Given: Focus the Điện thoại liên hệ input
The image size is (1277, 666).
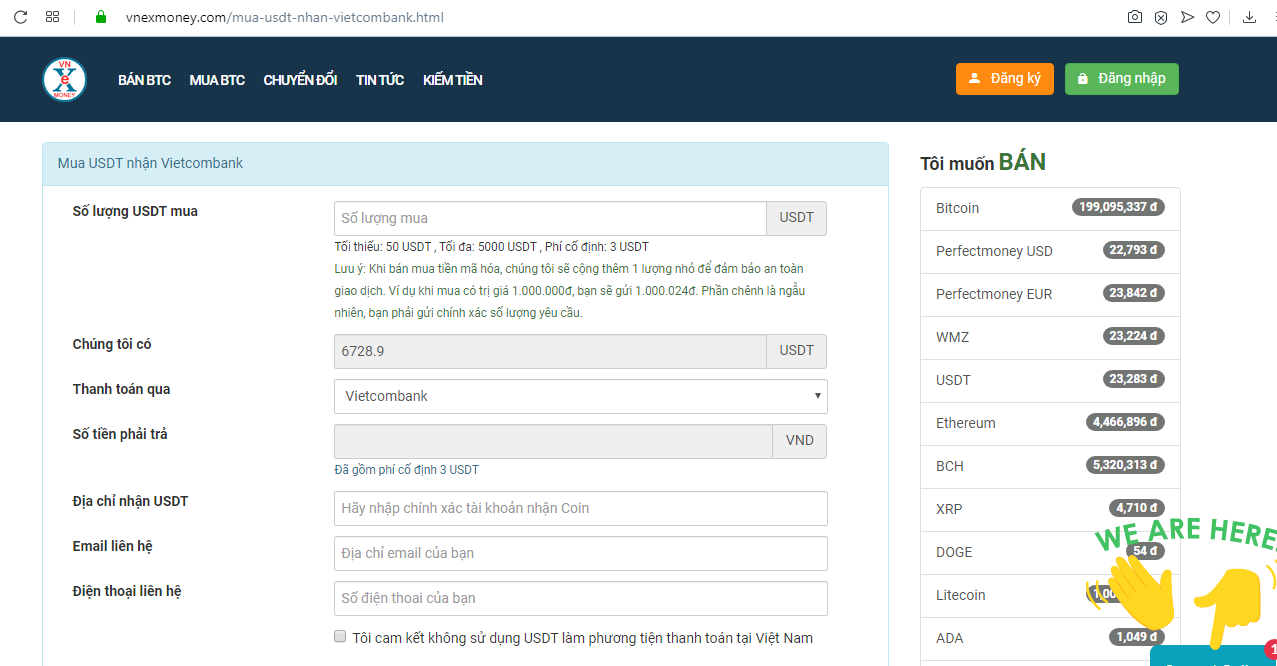Looking at the screenshot, I should tap(580, 598).
